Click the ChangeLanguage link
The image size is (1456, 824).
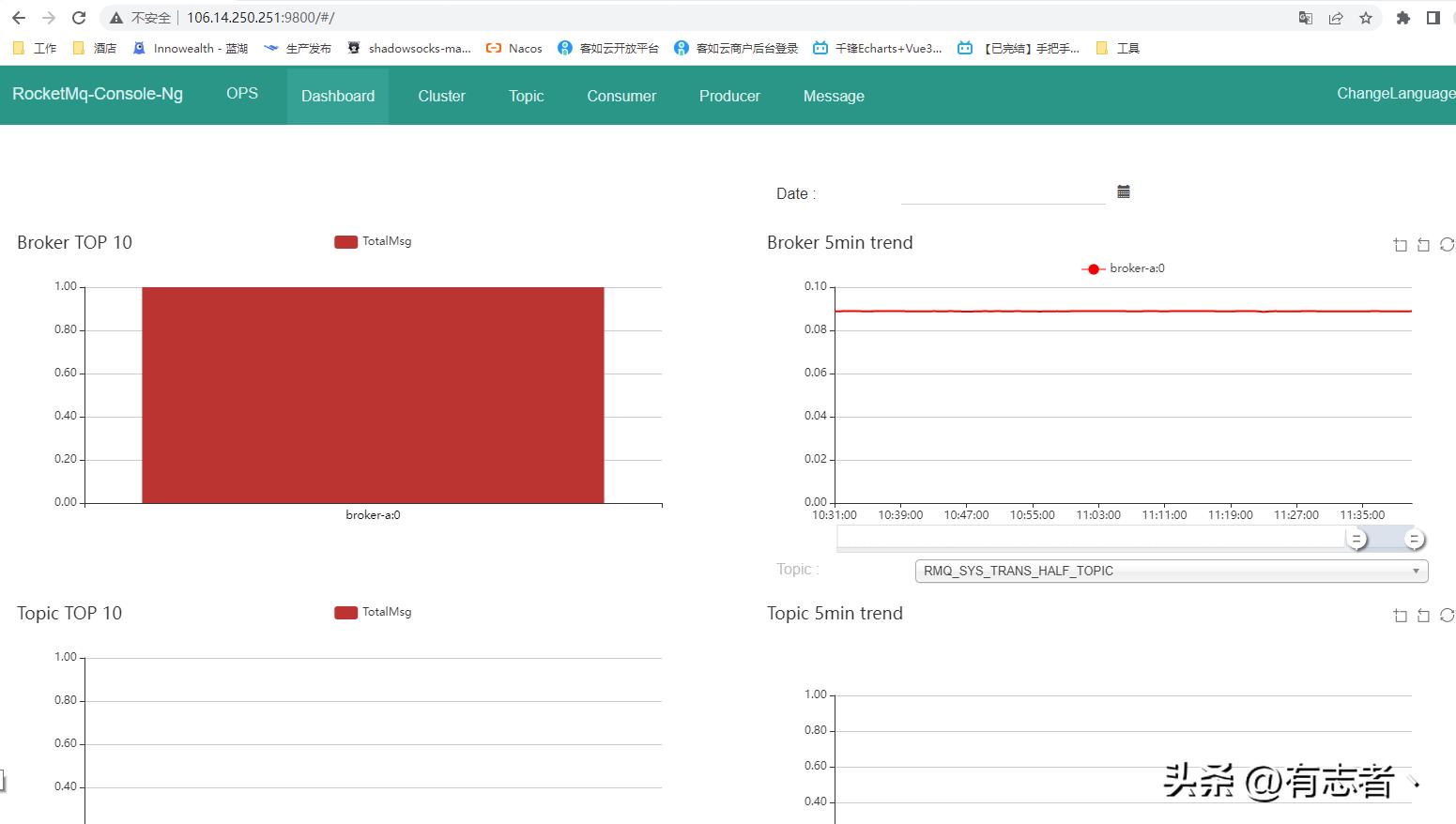tap(1395, 93)
